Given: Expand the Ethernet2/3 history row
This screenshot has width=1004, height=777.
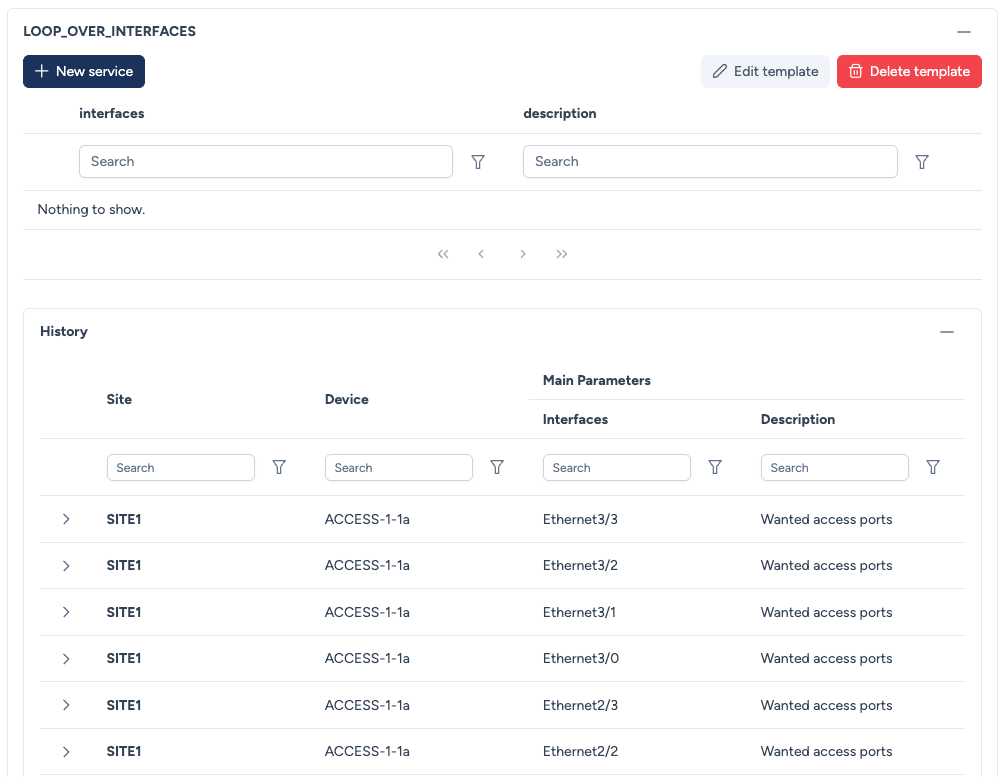Looking at the screenshot, I should pos(66,705).
